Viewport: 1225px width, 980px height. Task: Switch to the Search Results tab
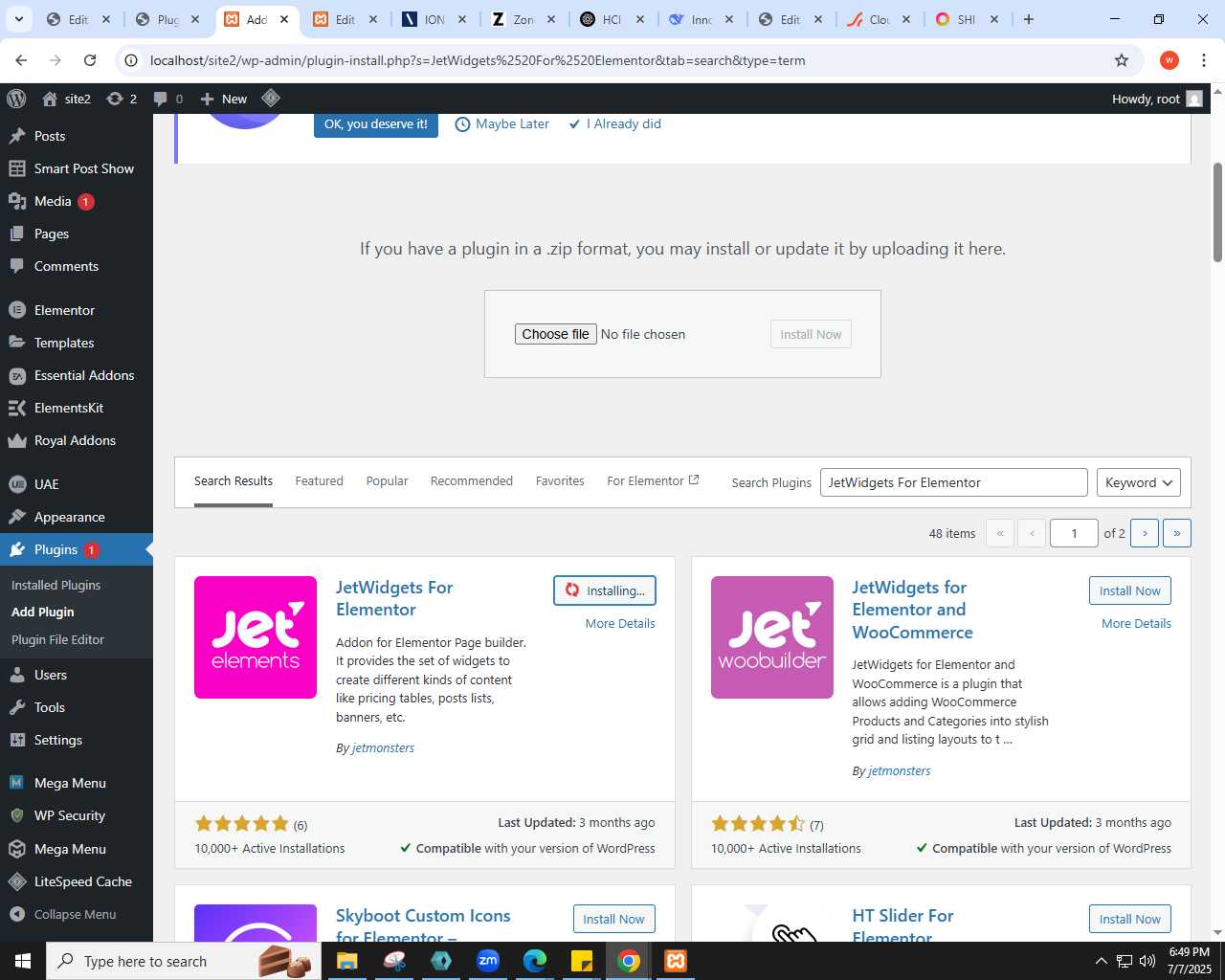click(234, 481)
